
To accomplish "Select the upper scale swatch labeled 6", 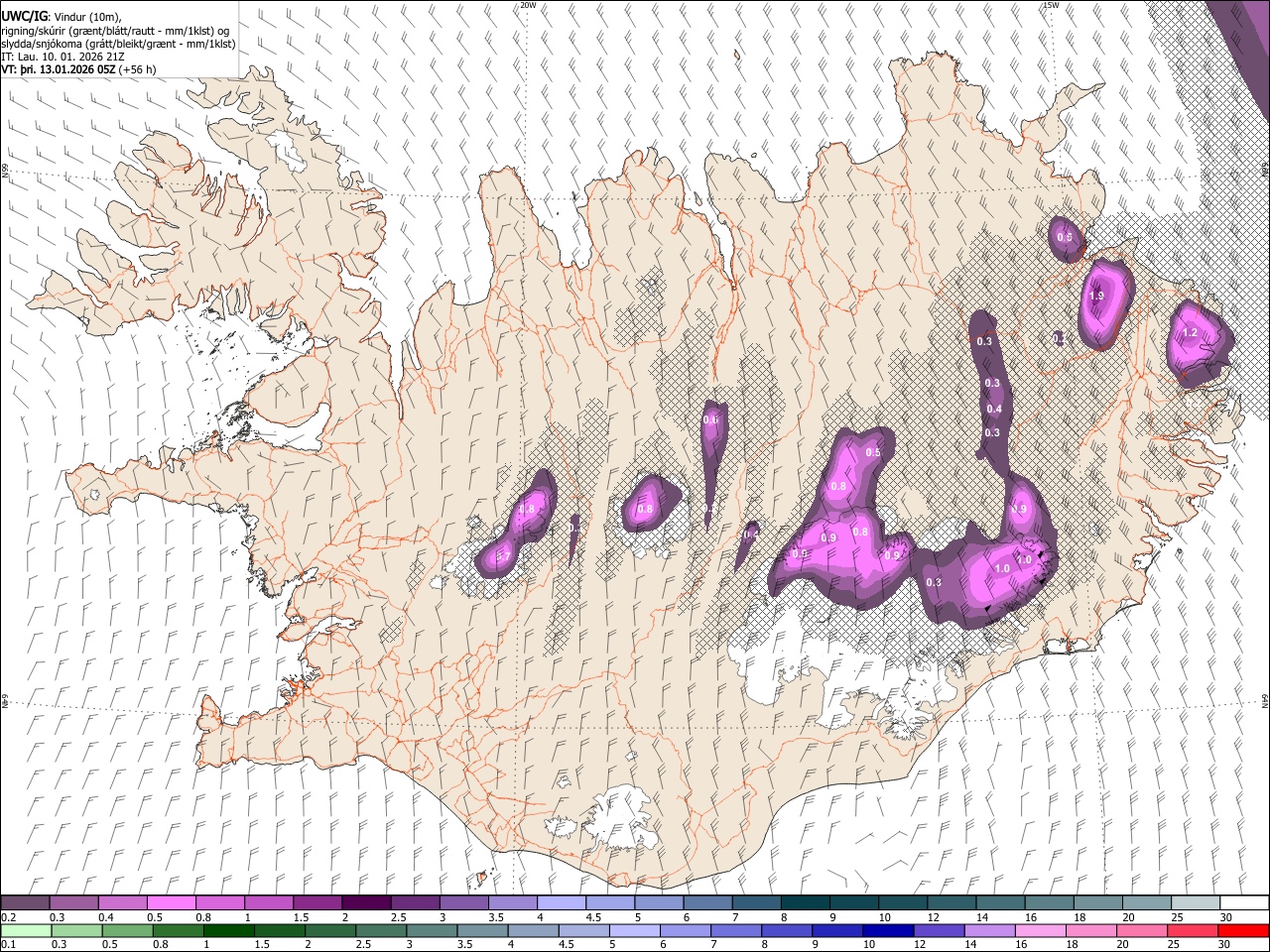I will (x=706, y=903).
